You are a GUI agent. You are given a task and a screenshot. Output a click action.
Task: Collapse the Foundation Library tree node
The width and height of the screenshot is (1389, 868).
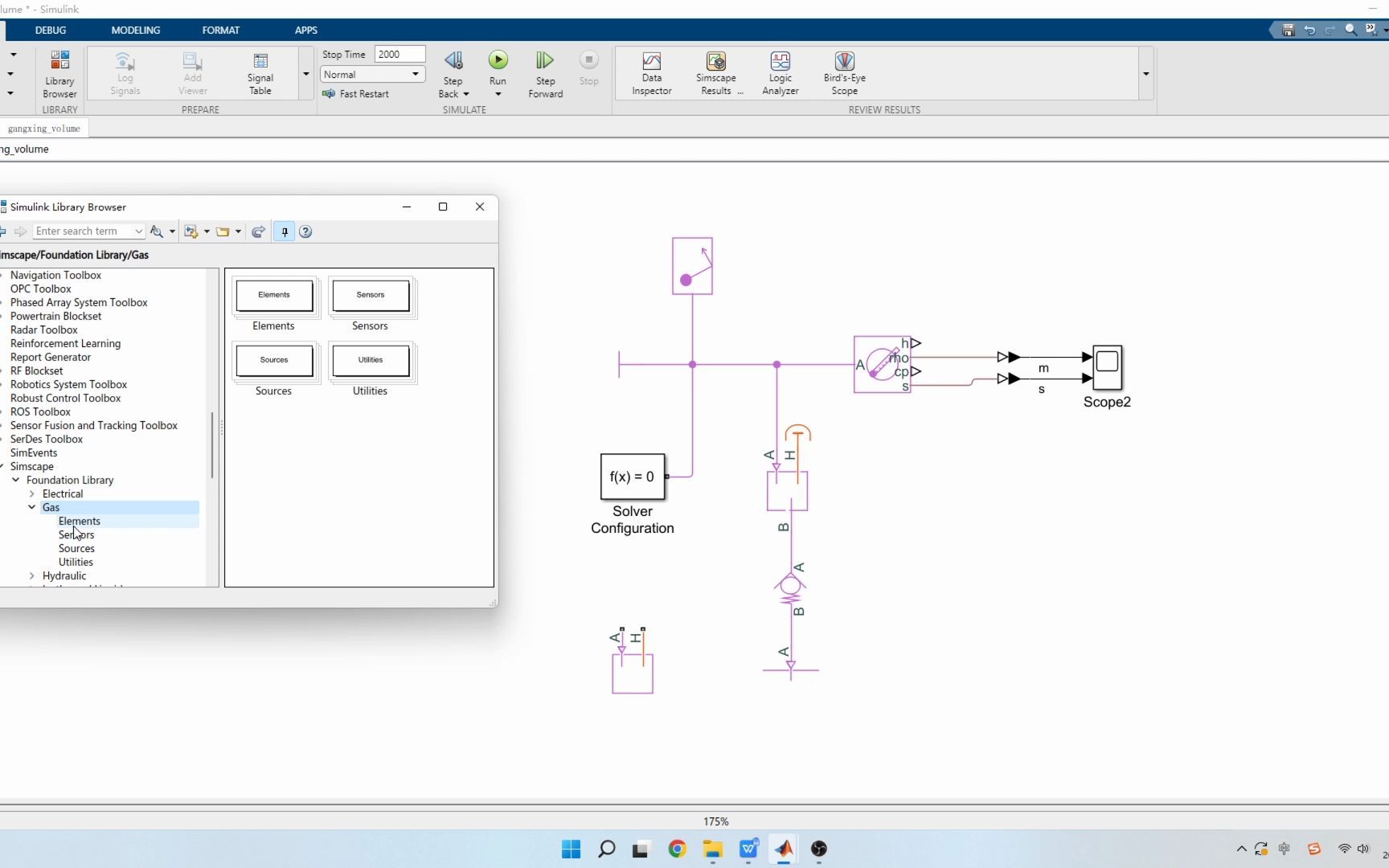pyautogui.click(x=15, y=480)
